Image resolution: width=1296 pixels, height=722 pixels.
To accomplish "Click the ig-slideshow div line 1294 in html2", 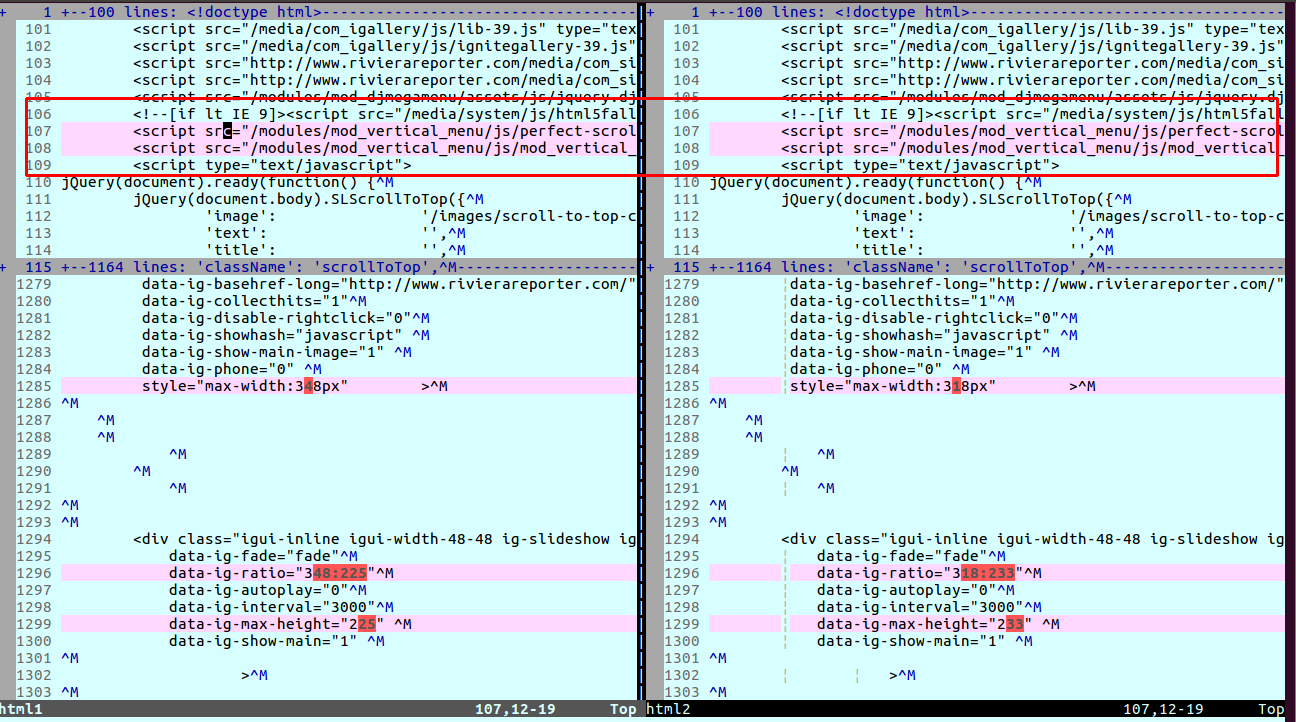I will click(1033, 539).
